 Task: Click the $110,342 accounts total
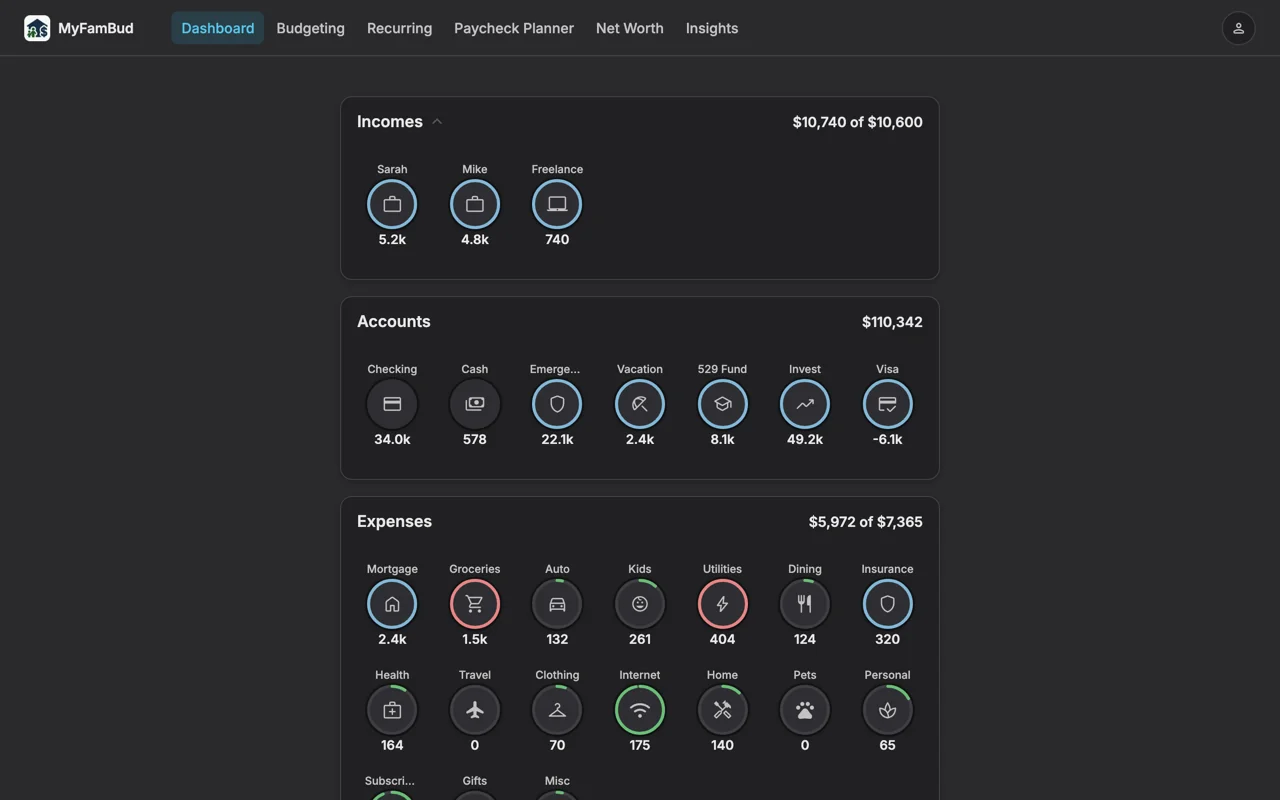[892, 322]
